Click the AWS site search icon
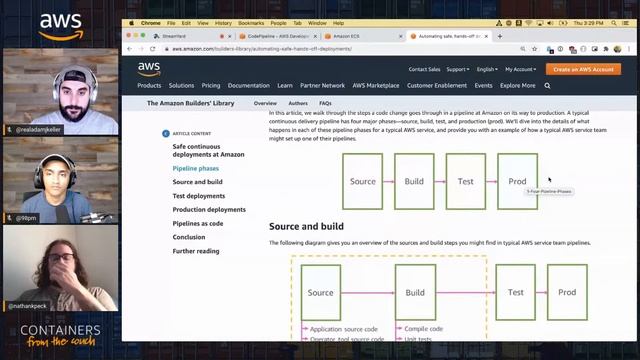 [x=547, y=86]
